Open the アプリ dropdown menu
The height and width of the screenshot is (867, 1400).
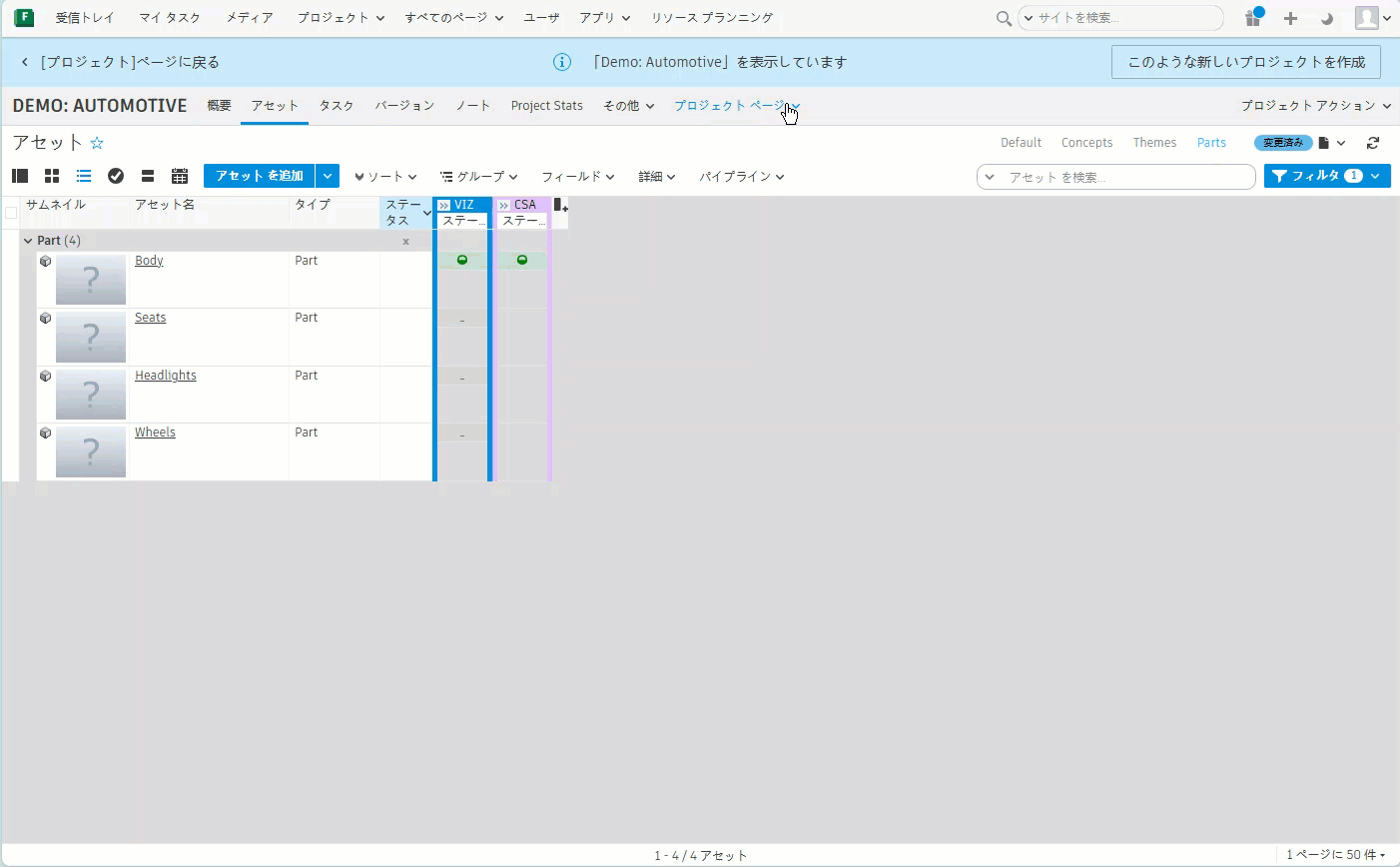pyautogui.click(x=604, y=18)
